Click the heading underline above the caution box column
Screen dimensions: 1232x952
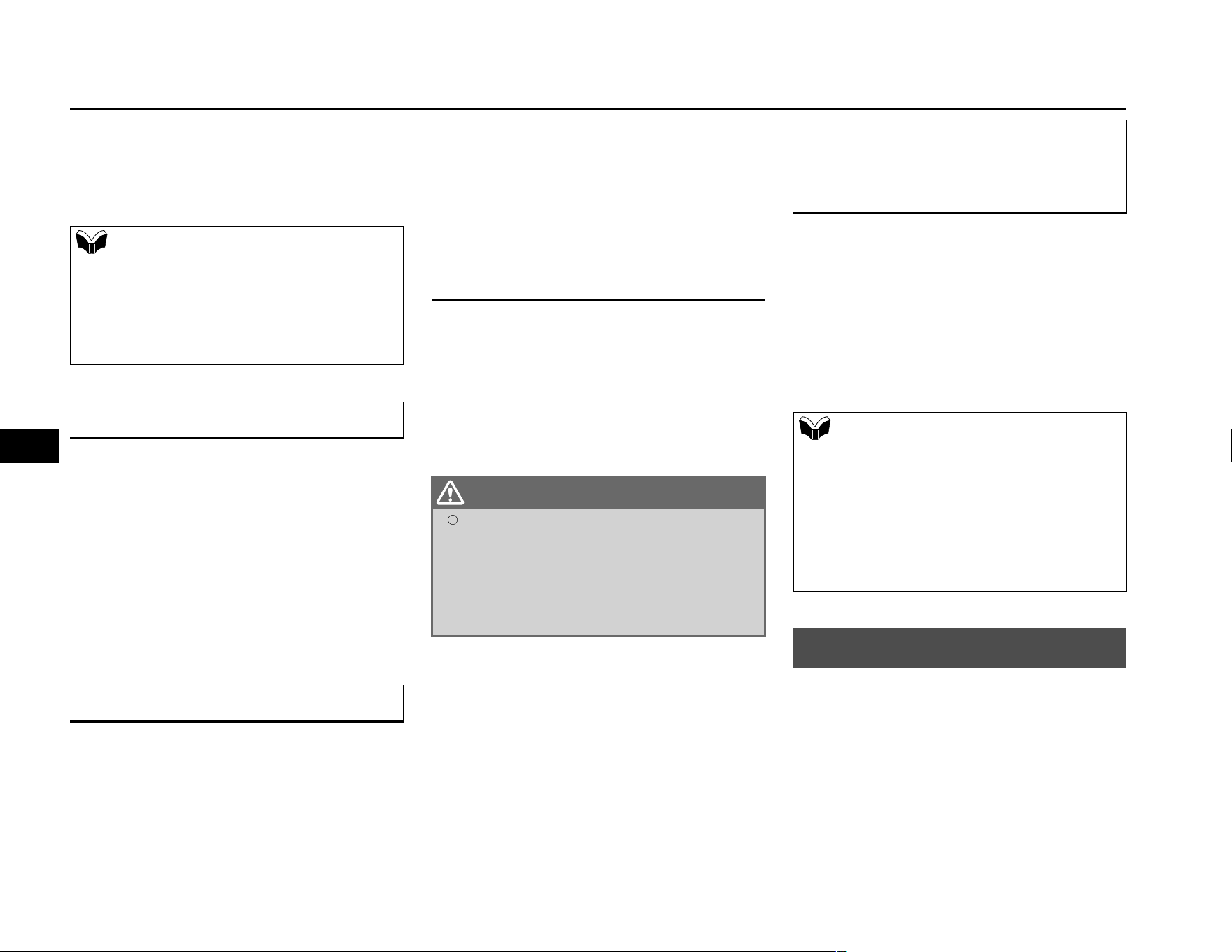pyautogui.click(x=598, y=299)
